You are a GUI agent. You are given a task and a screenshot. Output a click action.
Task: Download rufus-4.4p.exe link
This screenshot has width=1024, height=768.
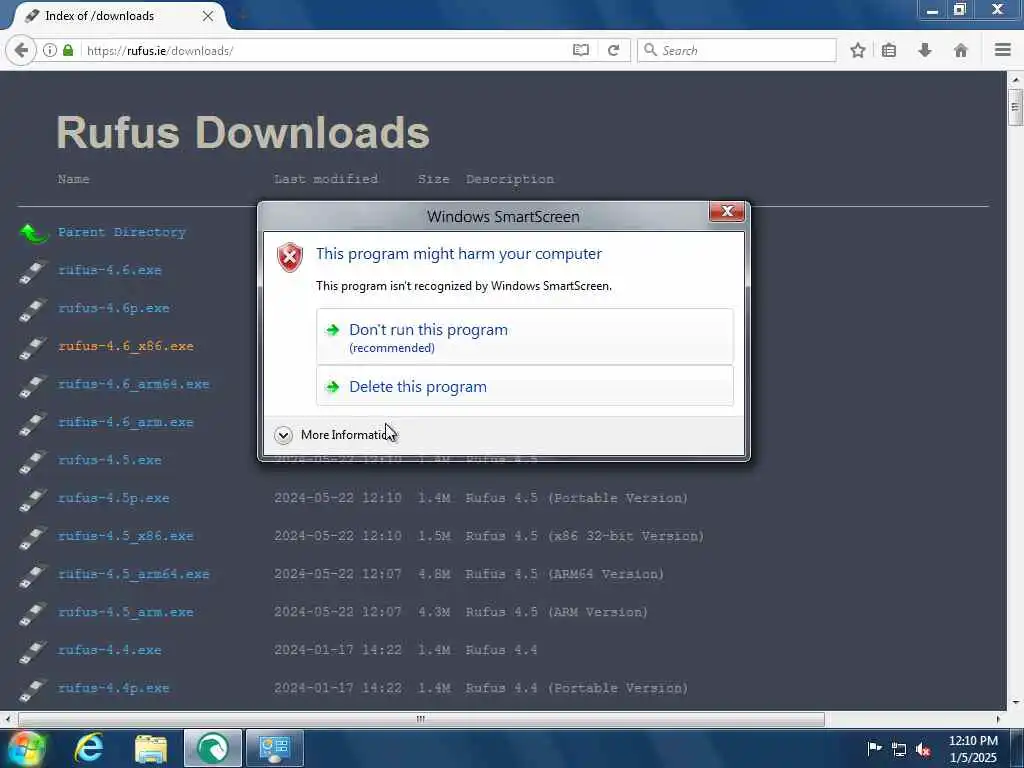[x=114, y=688]
